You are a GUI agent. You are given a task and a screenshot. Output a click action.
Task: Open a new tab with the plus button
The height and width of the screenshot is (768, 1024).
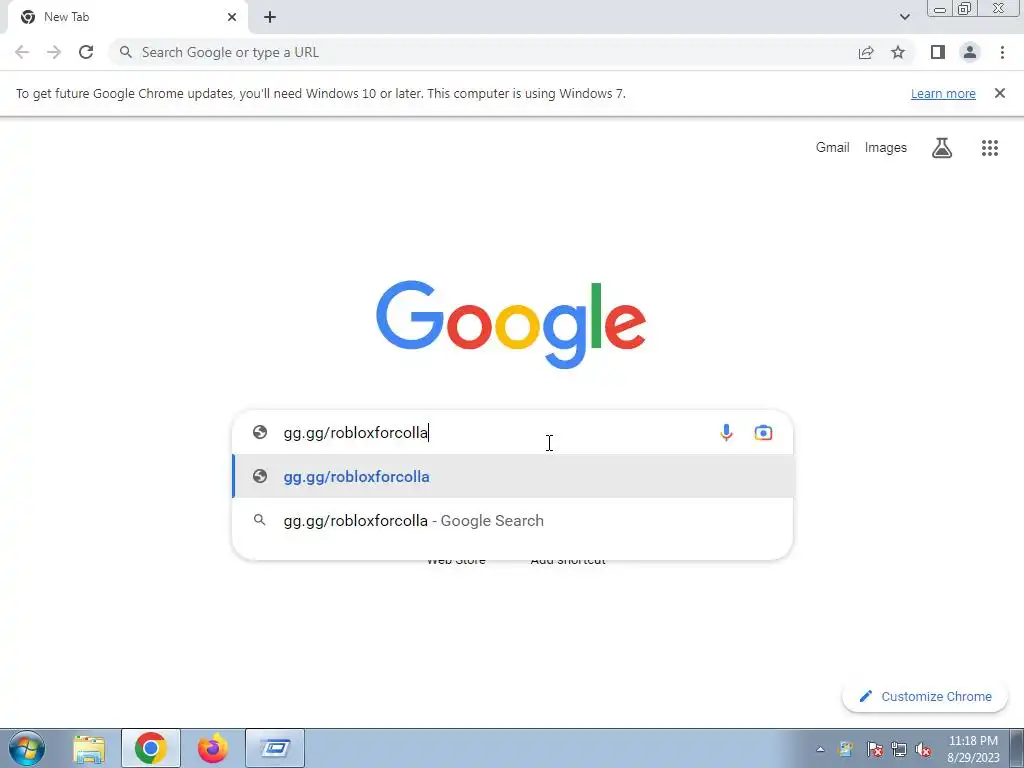(x=270, y=17)
